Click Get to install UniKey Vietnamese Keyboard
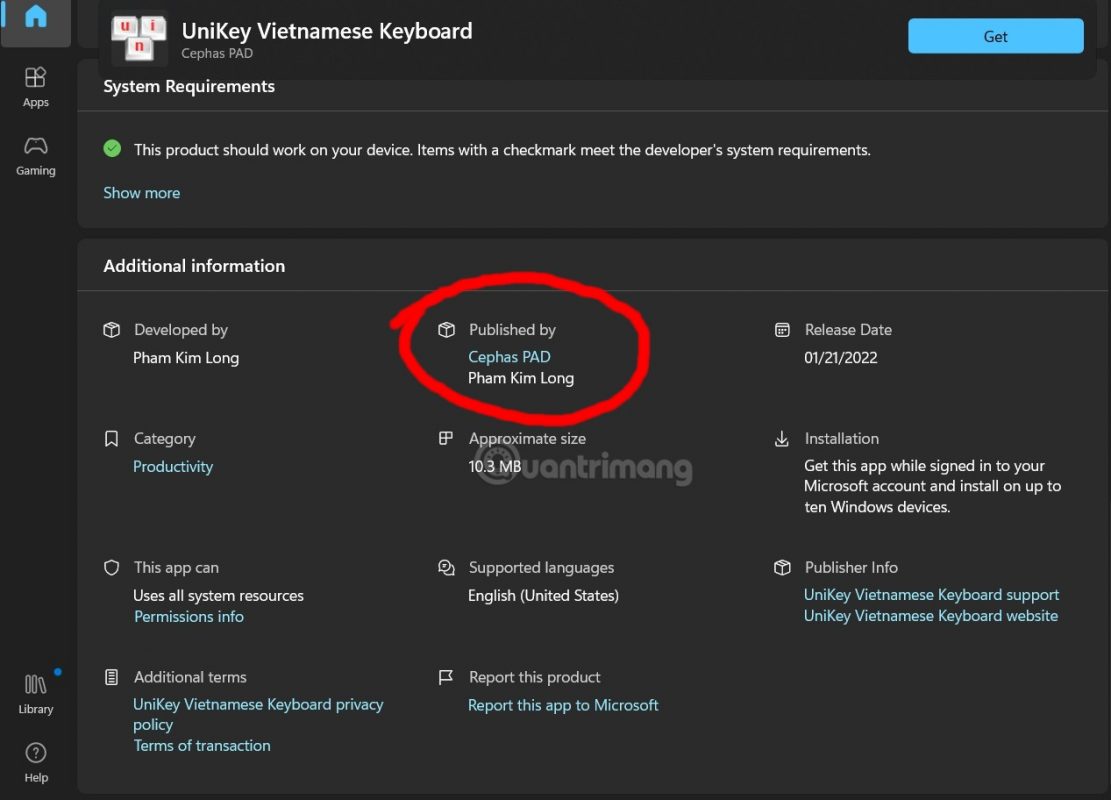Screen dimensions: 1111x800 (x=995, y=36)
